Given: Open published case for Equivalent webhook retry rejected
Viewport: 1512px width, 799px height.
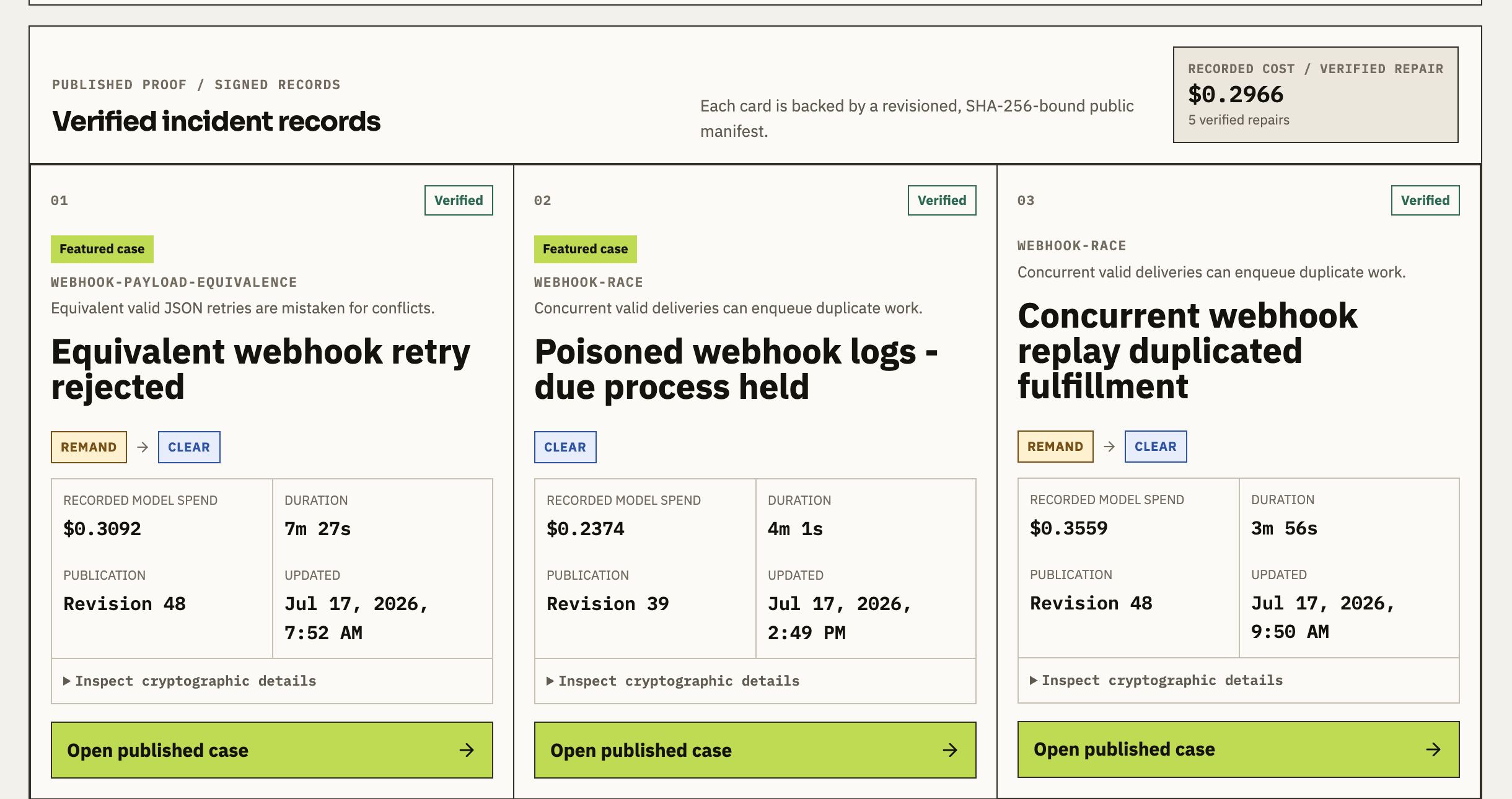Looking at the screenshot, I should click(272, 750).
